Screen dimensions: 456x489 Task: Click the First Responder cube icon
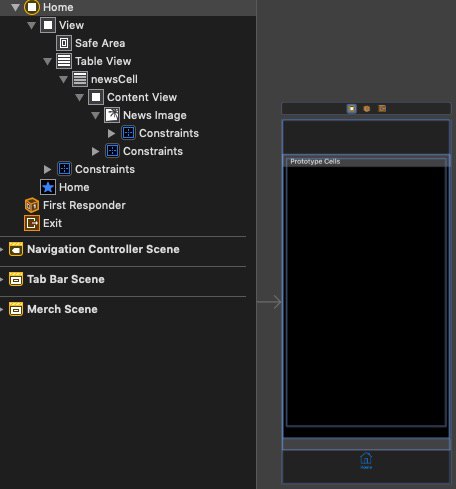[32, 205]
